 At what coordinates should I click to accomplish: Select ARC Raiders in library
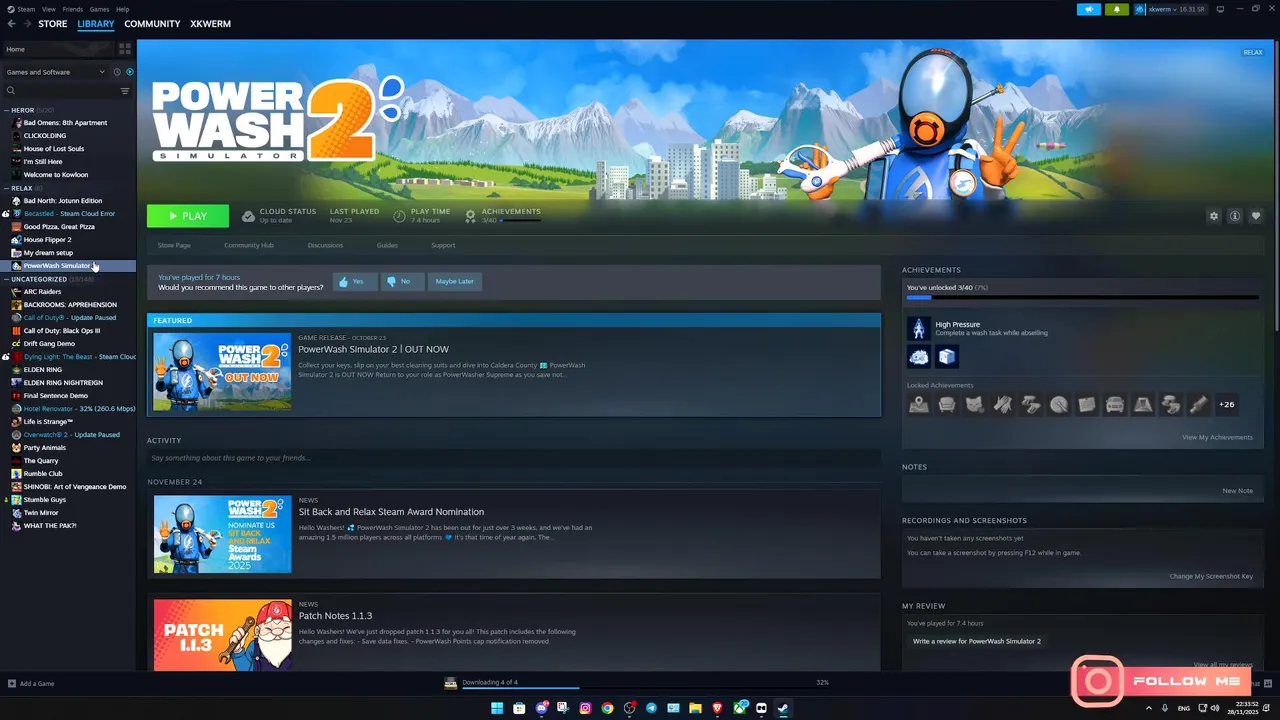coord(42,292)
